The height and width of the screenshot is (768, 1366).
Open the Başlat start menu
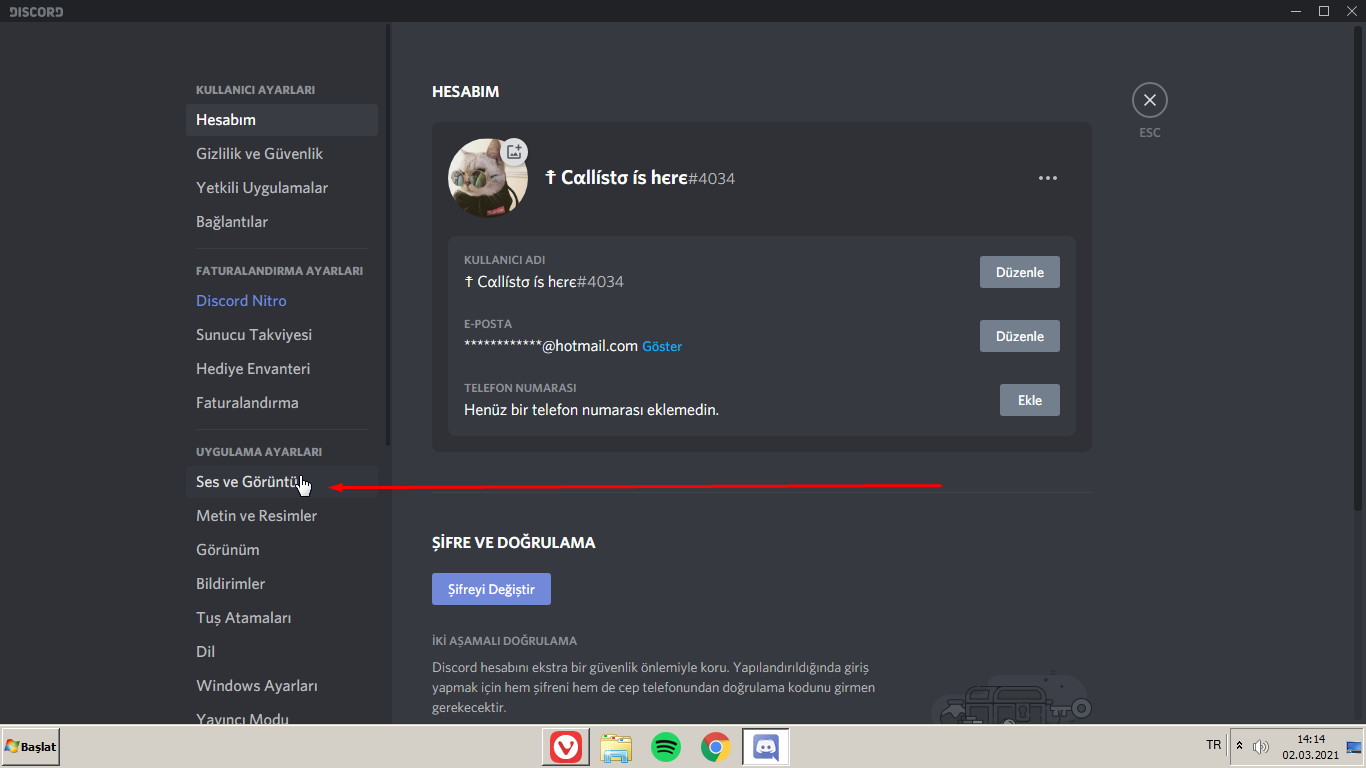click(x=31, y=747)
